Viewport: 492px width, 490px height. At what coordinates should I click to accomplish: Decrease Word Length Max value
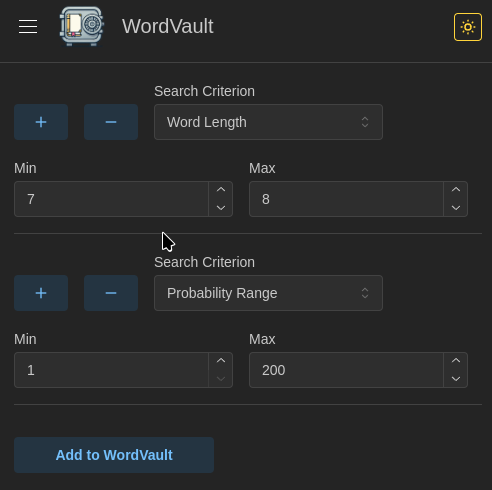click(456, 208)
